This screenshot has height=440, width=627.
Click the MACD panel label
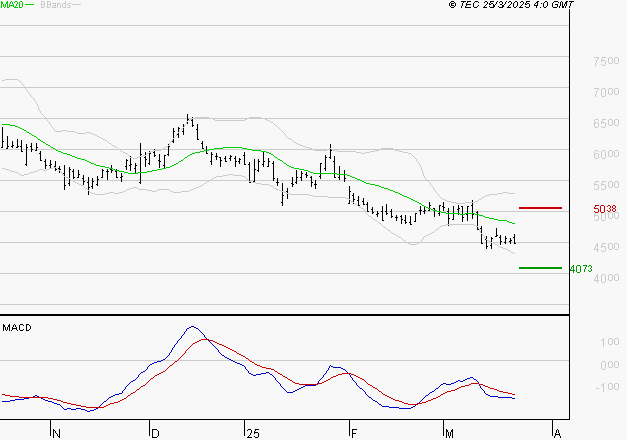pos(17,328)
